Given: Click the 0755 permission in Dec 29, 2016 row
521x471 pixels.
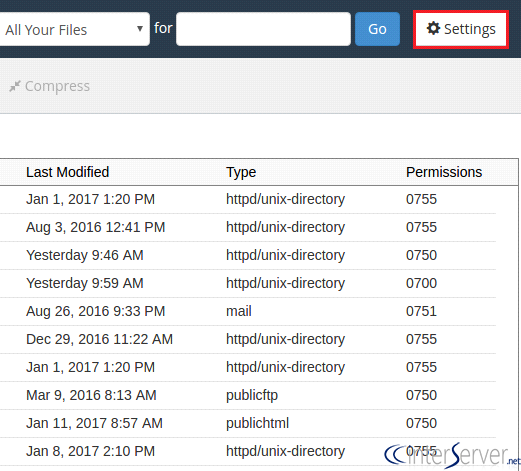Looking at the screenshot, I should (x=421, y=339).
